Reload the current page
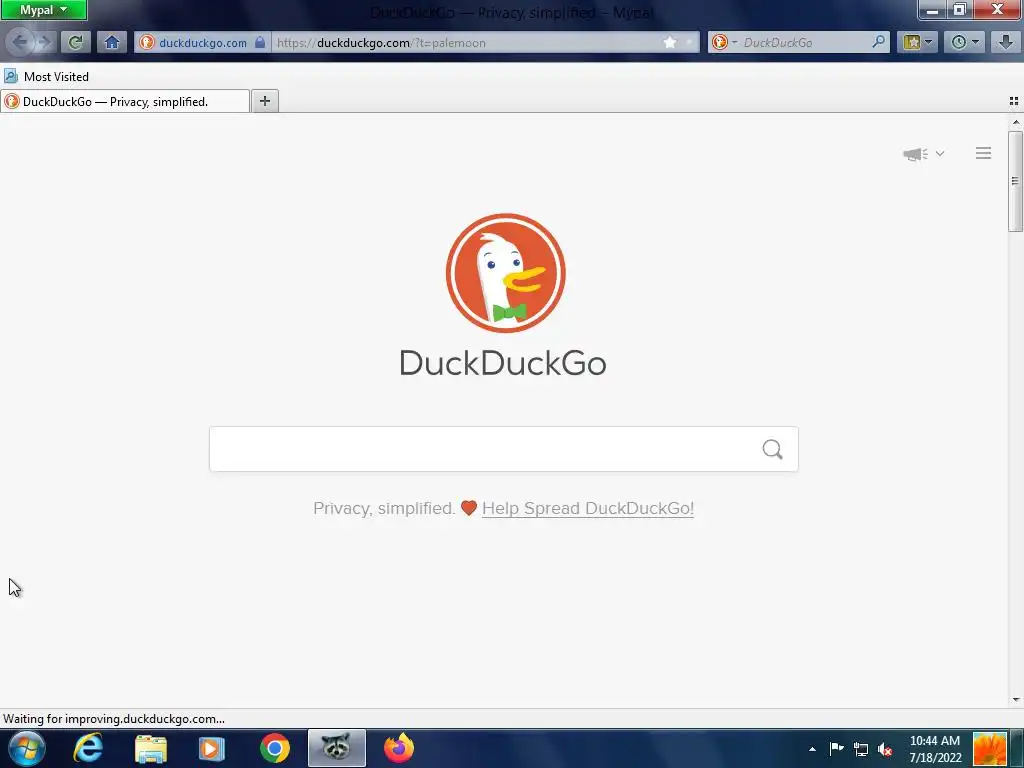 point(75,42)
